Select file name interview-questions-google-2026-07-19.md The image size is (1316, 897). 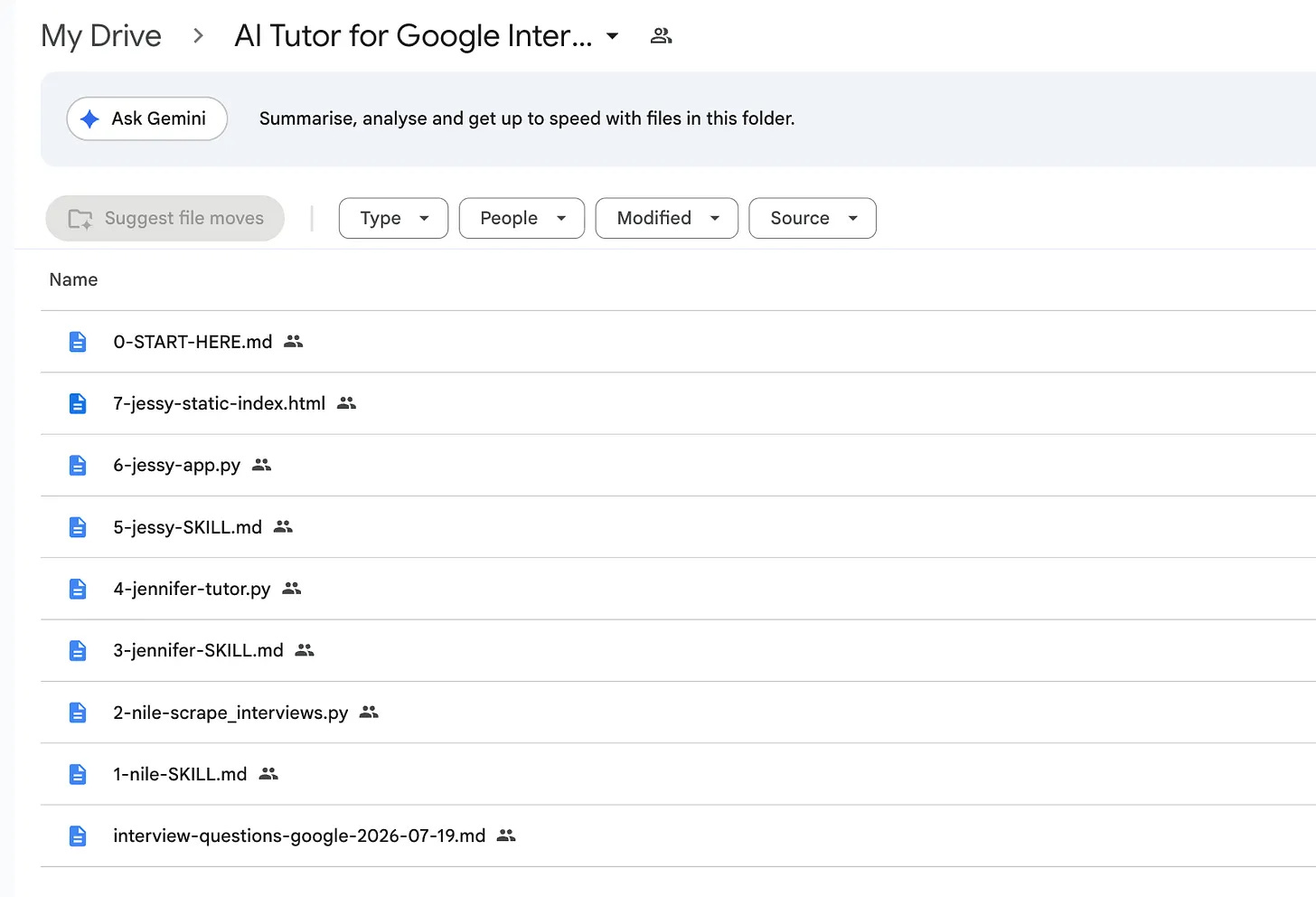(299, 836)
